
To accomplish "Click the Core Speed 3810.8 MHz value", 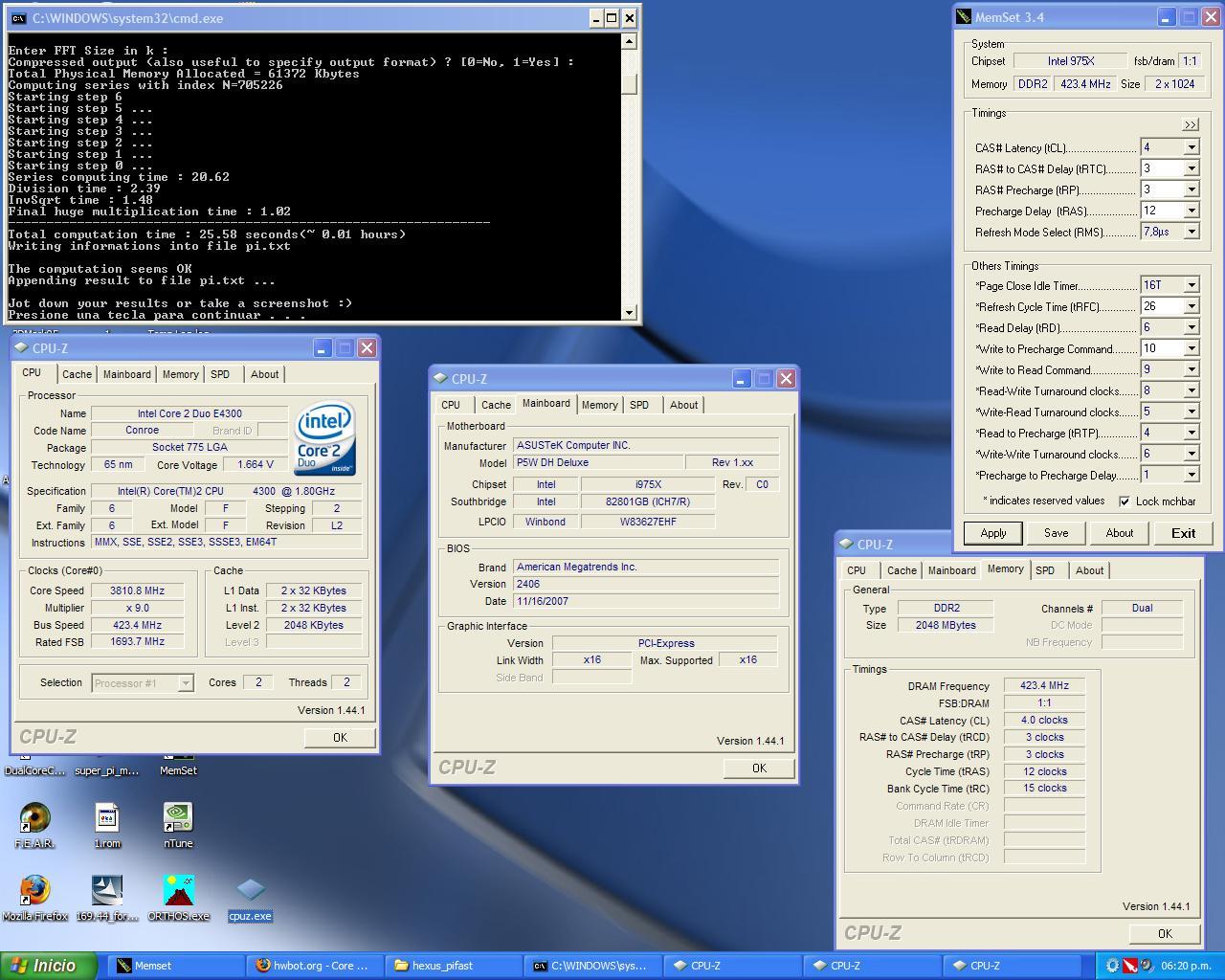I will coord(137,590).
